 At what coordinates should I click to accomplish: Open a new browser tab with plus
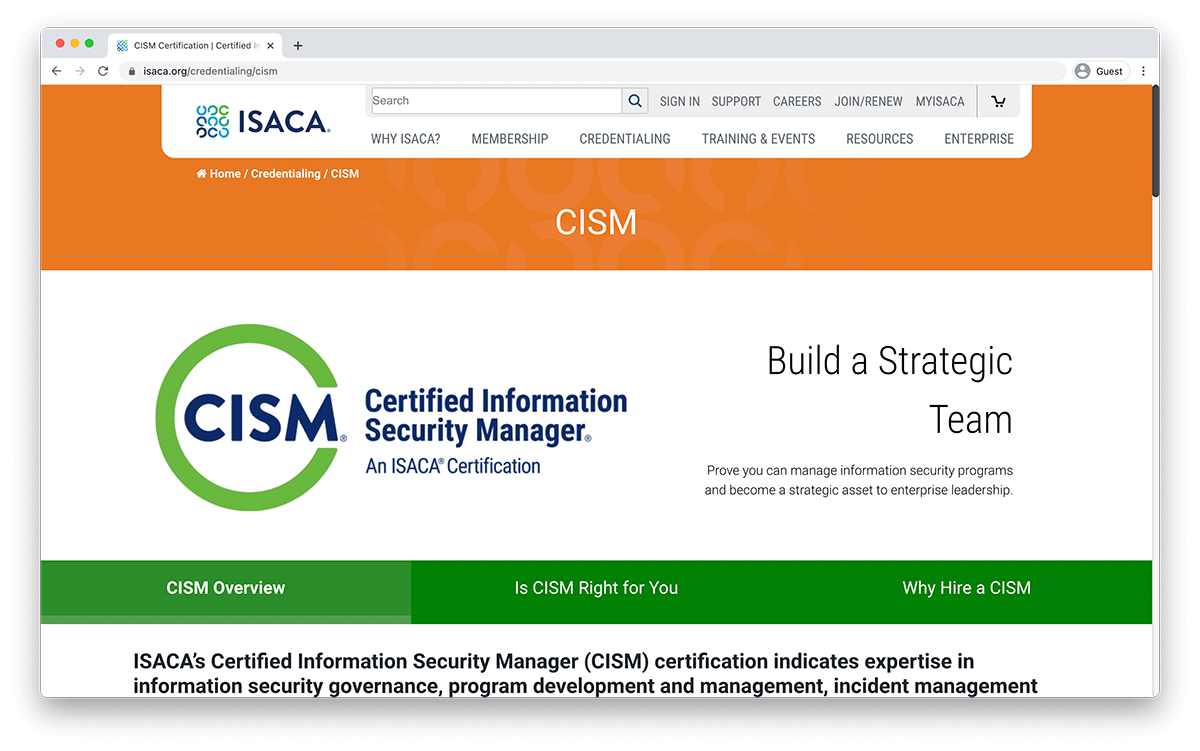298,45
